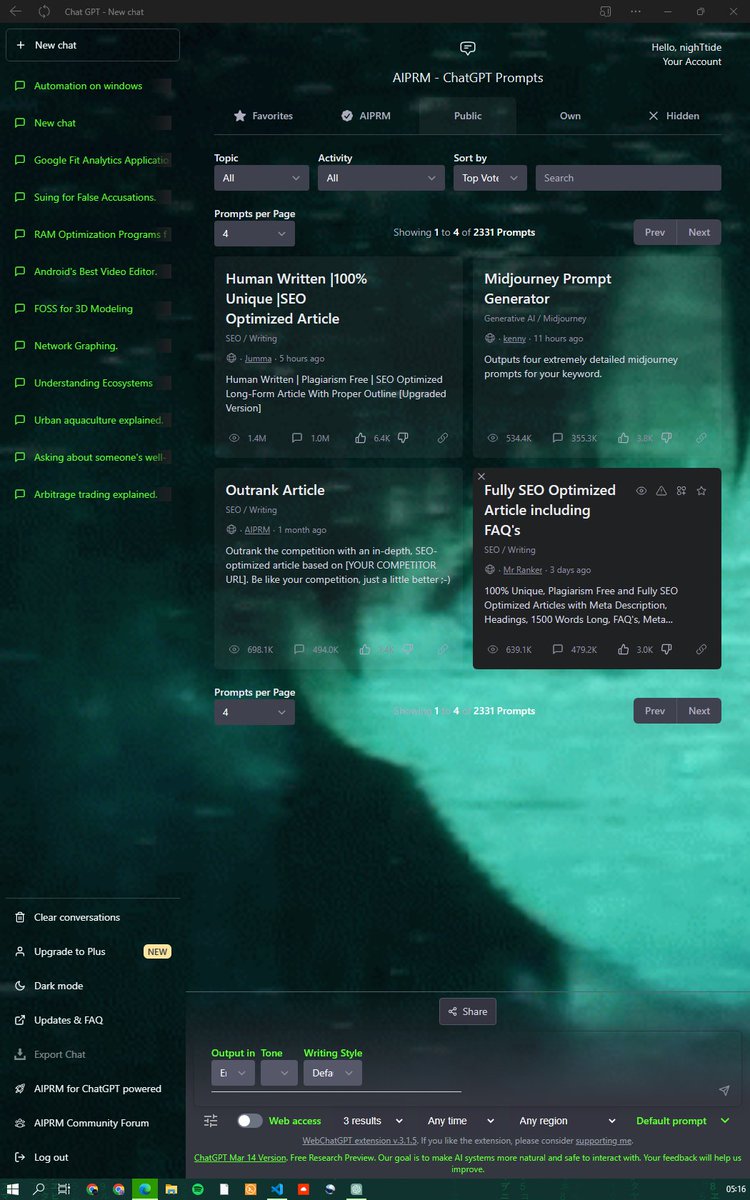This screenshot has height=1200, width=750.
Task: Click the AIPRM chat bubble logo icon
Action: [x=467, y=48]
